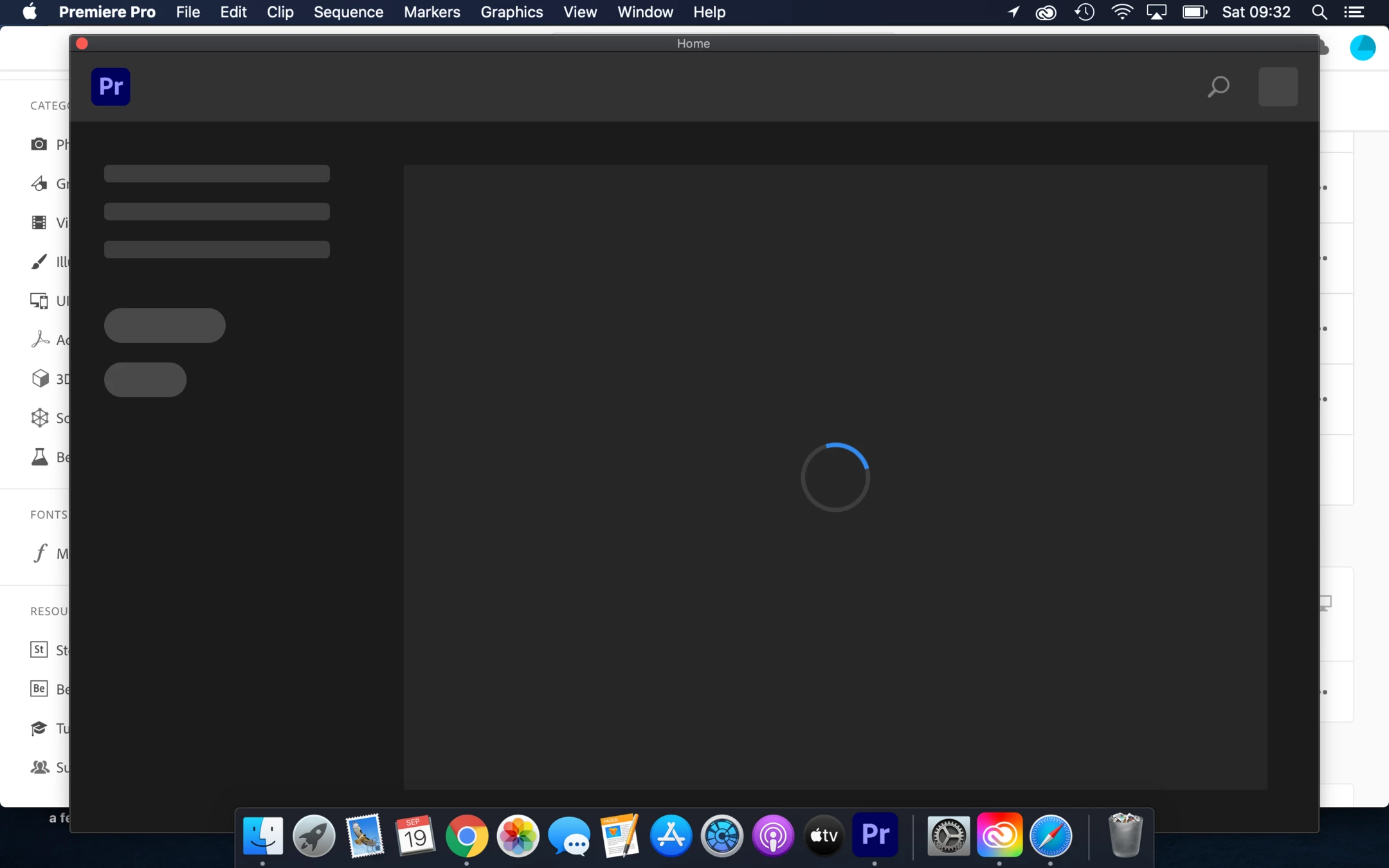Launch Google Chrome from the Dock
Image resolution: width=1389 pixels, height=868 pixels.
coord(467,836)
